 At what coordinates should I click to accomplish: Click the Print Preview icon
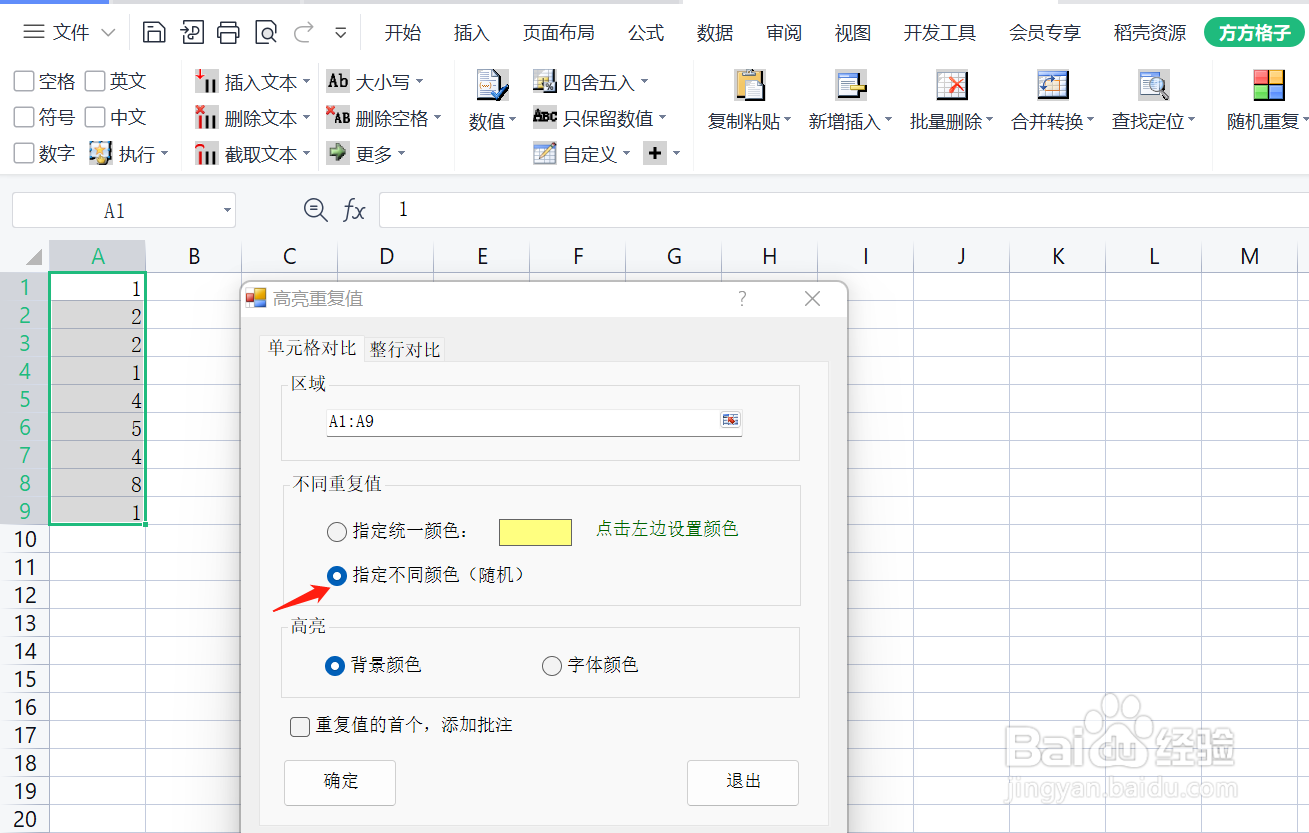coord(266,32)
